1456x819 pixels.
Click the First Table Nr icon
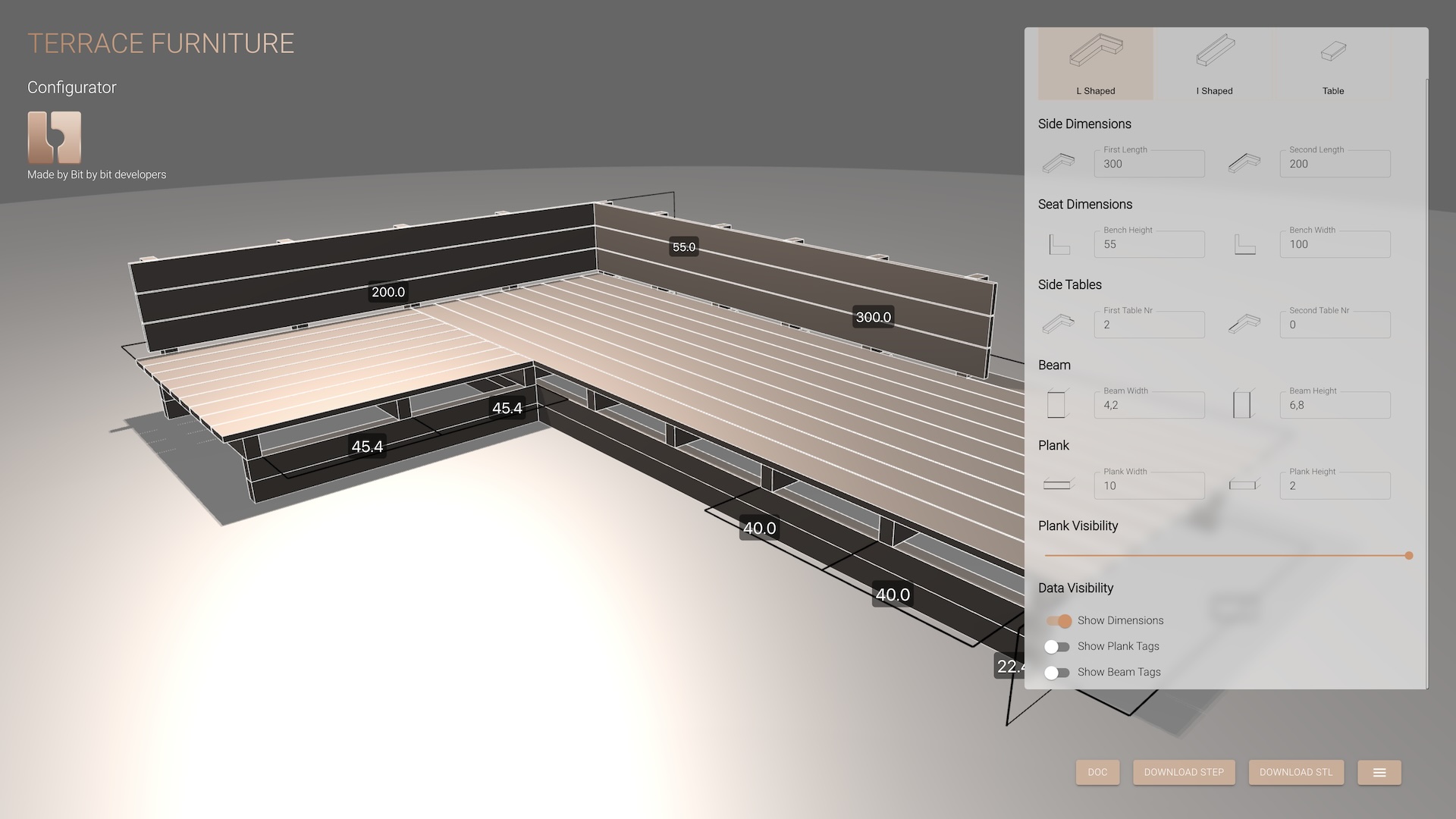(x=1059, y=325)
